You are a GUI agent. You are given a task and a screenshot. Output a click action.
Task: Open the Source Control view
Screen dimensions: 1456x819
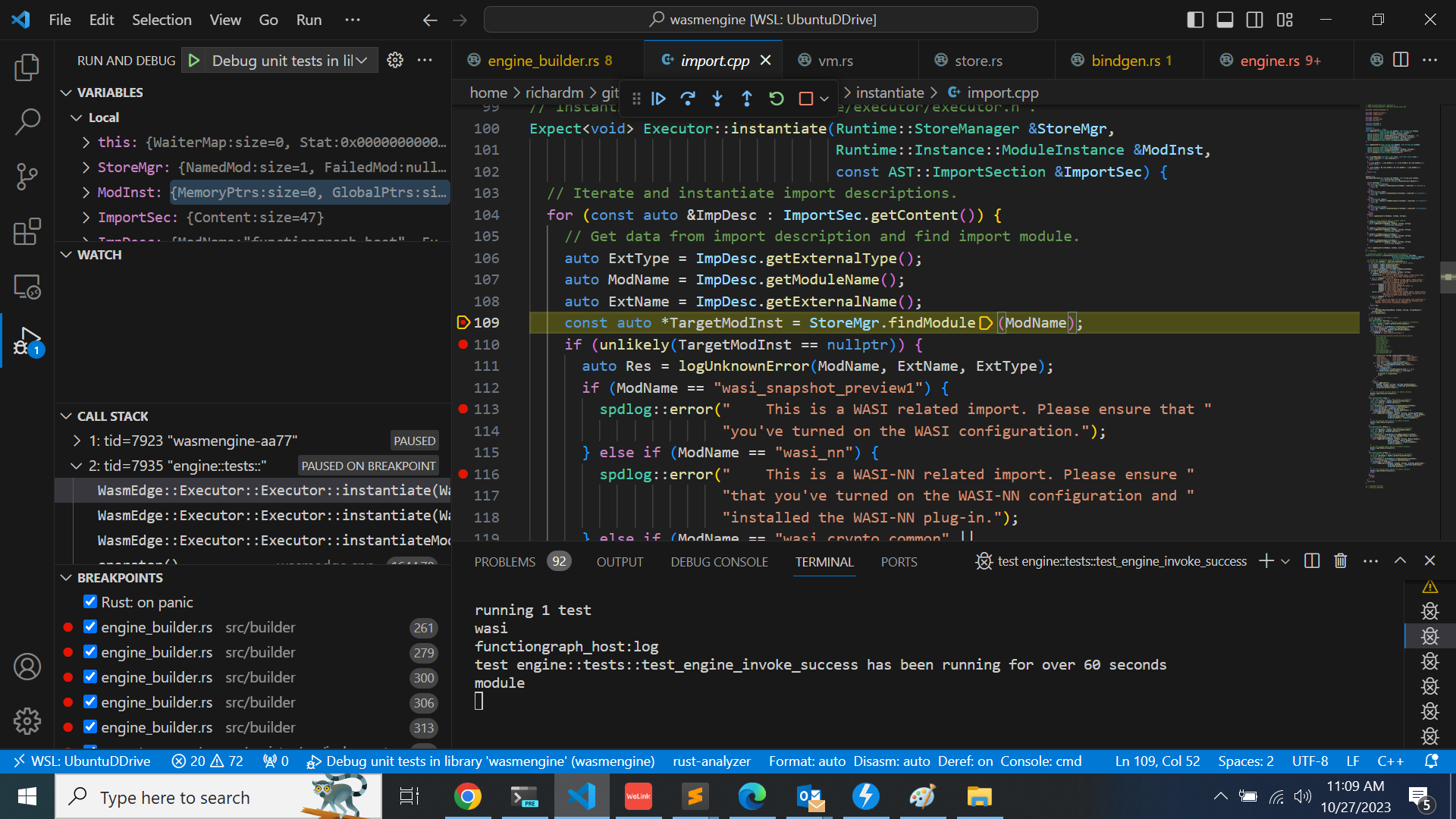pos(27,176)
